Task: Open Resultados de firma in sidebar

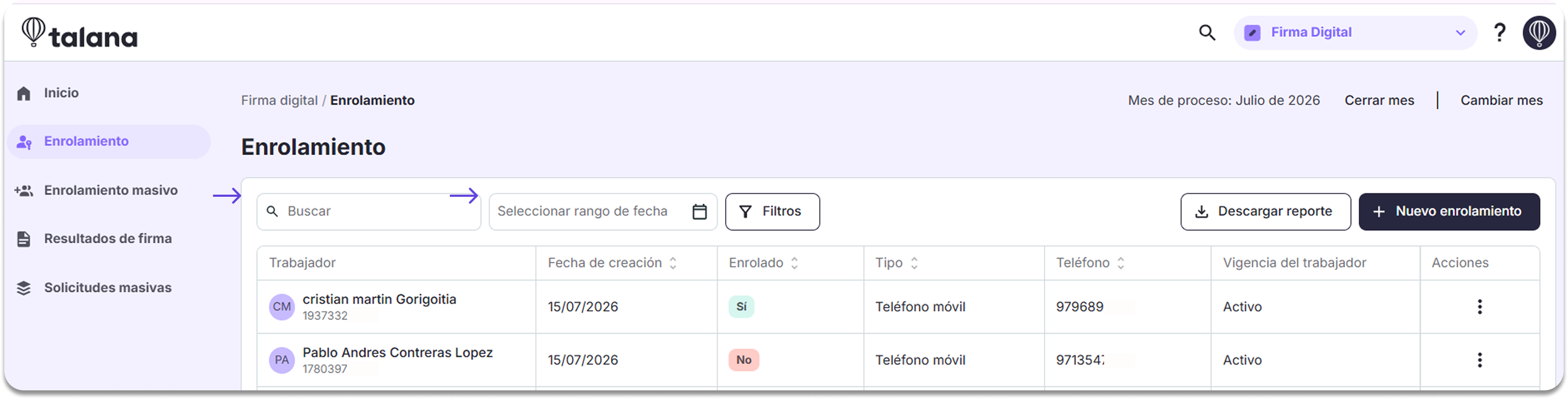Action: 108,238
